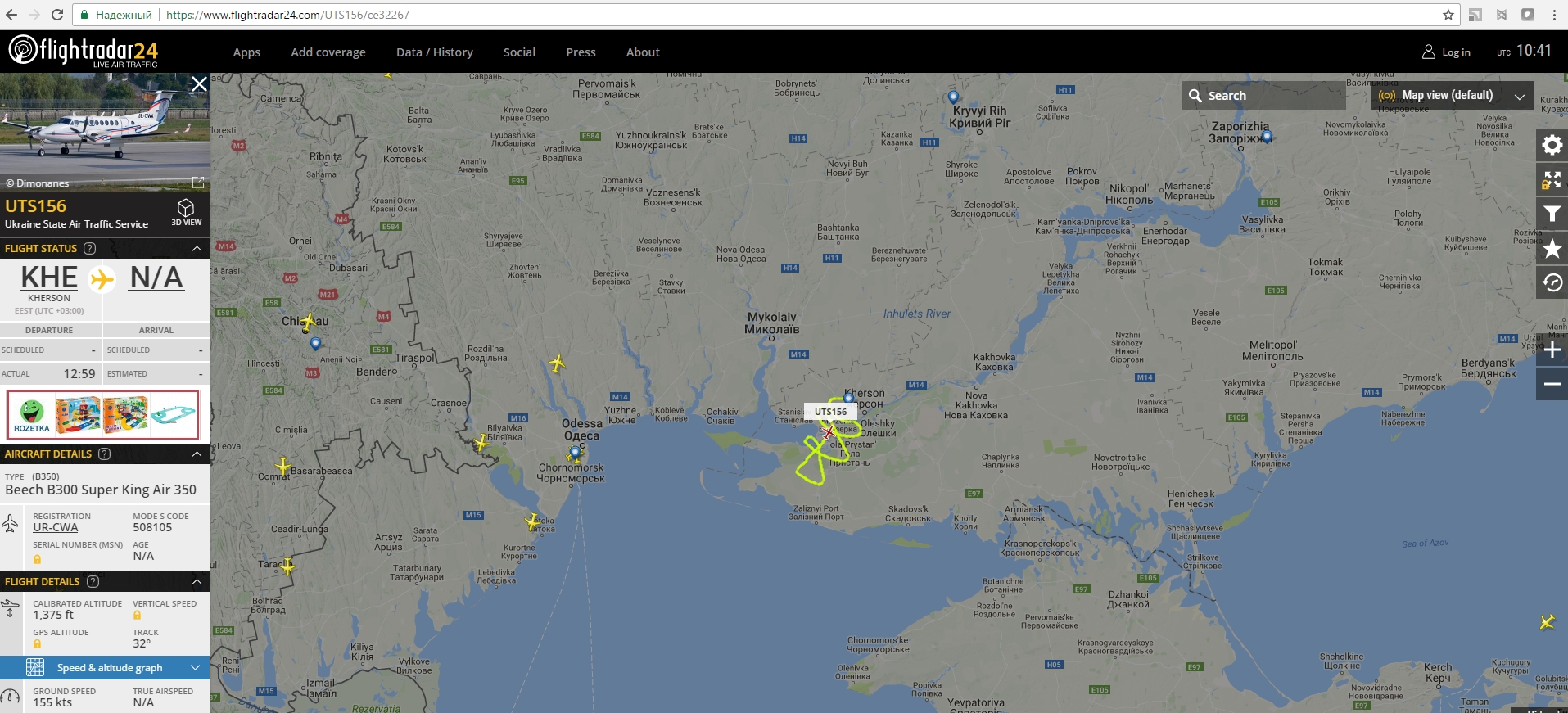
Task: Toggle fullscreen map view icon
Action: click(x=1552, y=179)
